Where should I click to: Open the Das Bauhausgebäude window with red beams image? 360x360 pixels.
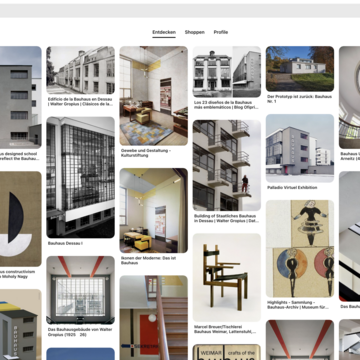pyautogui.click(x=80, y=290)
